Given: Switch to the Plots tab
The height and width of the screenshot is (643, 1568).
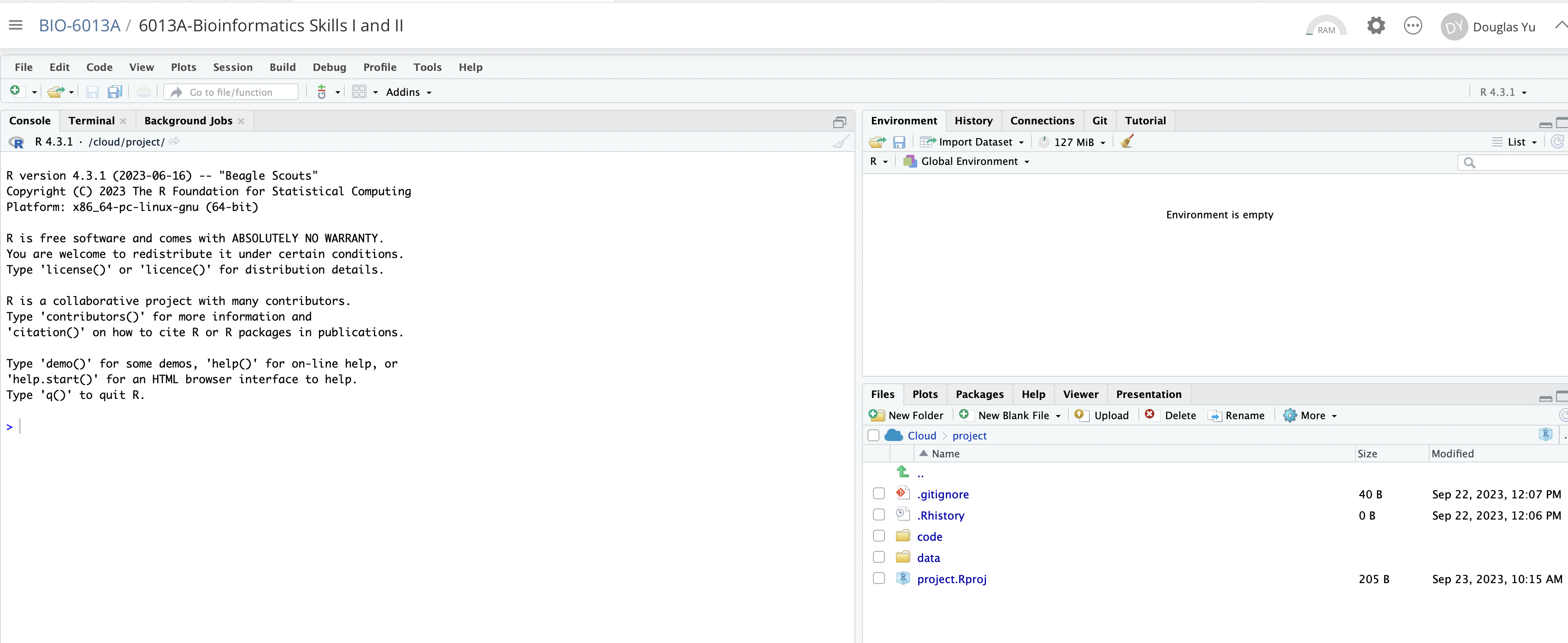Looking at the screenshot, I should click(x=925, y=394).
